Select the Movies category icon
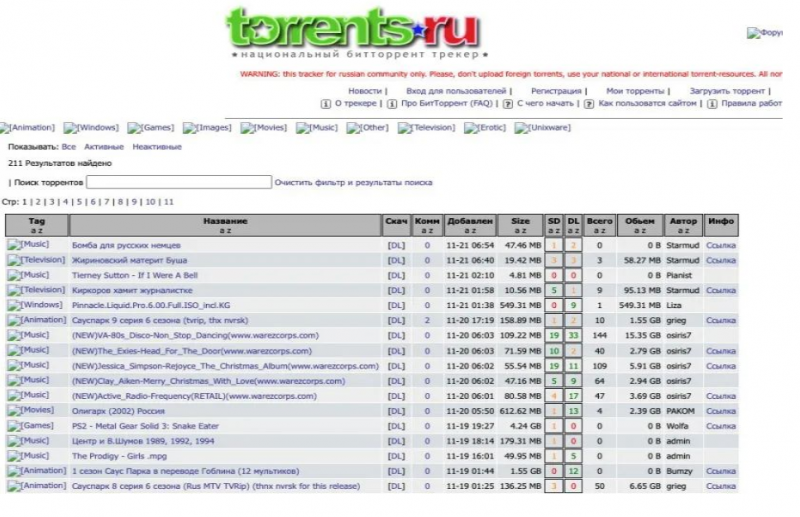The width and height of the screenshot is (800, 517). pyautogui.click(x=263, y=128)
